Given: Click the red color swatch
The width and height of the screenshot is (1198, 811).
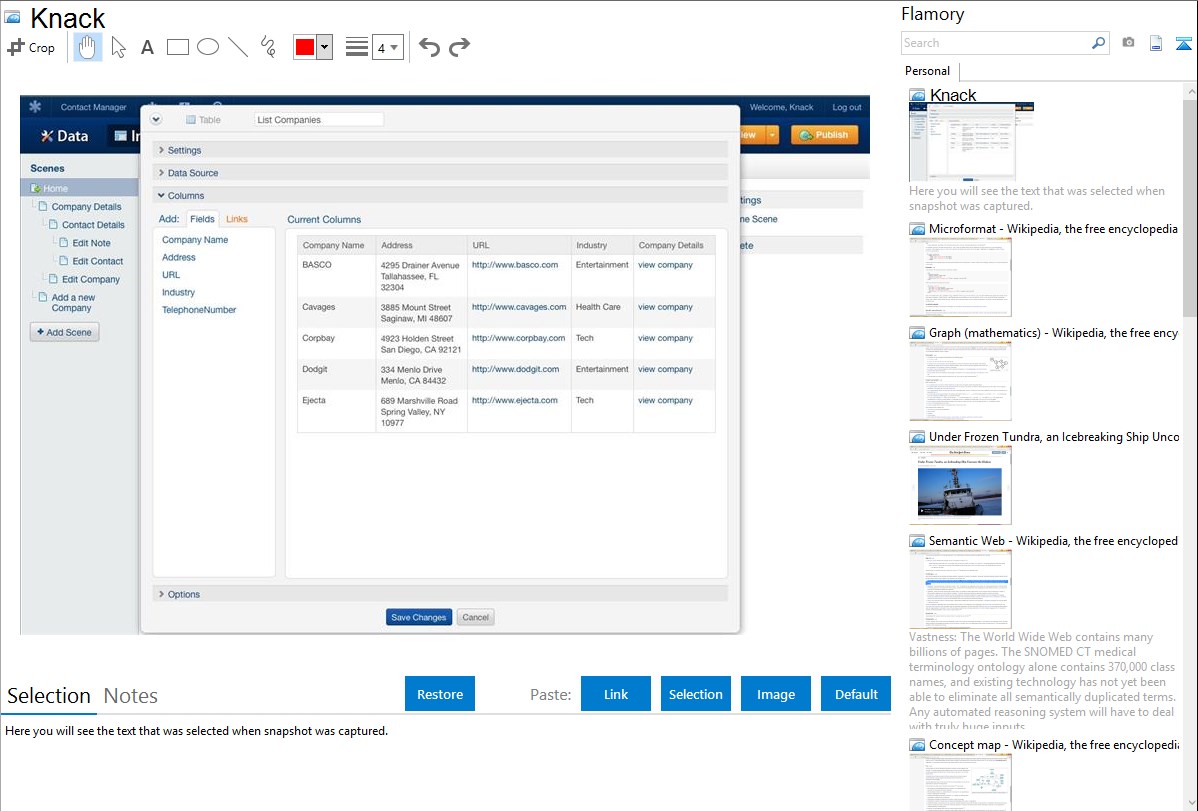Looking at the screenshot, I should pos(304,47).
